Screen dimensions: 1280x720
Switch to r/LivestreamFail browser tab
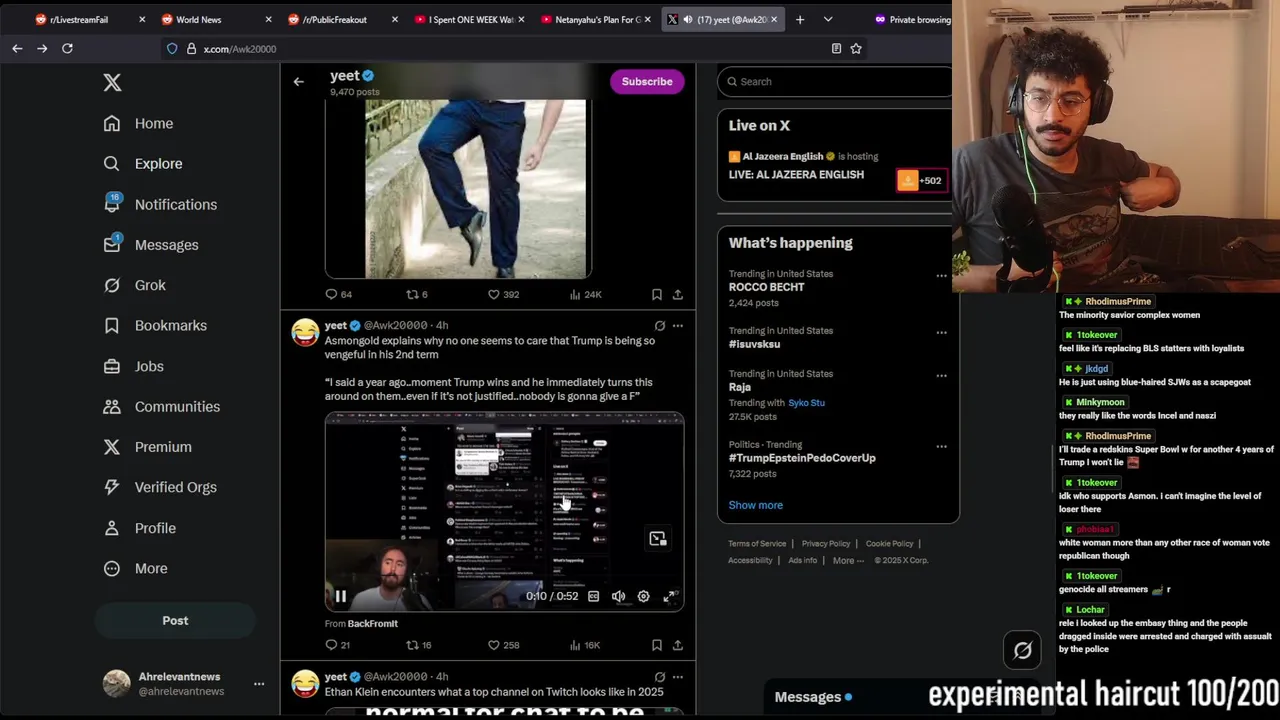click(x=89, y=19)
